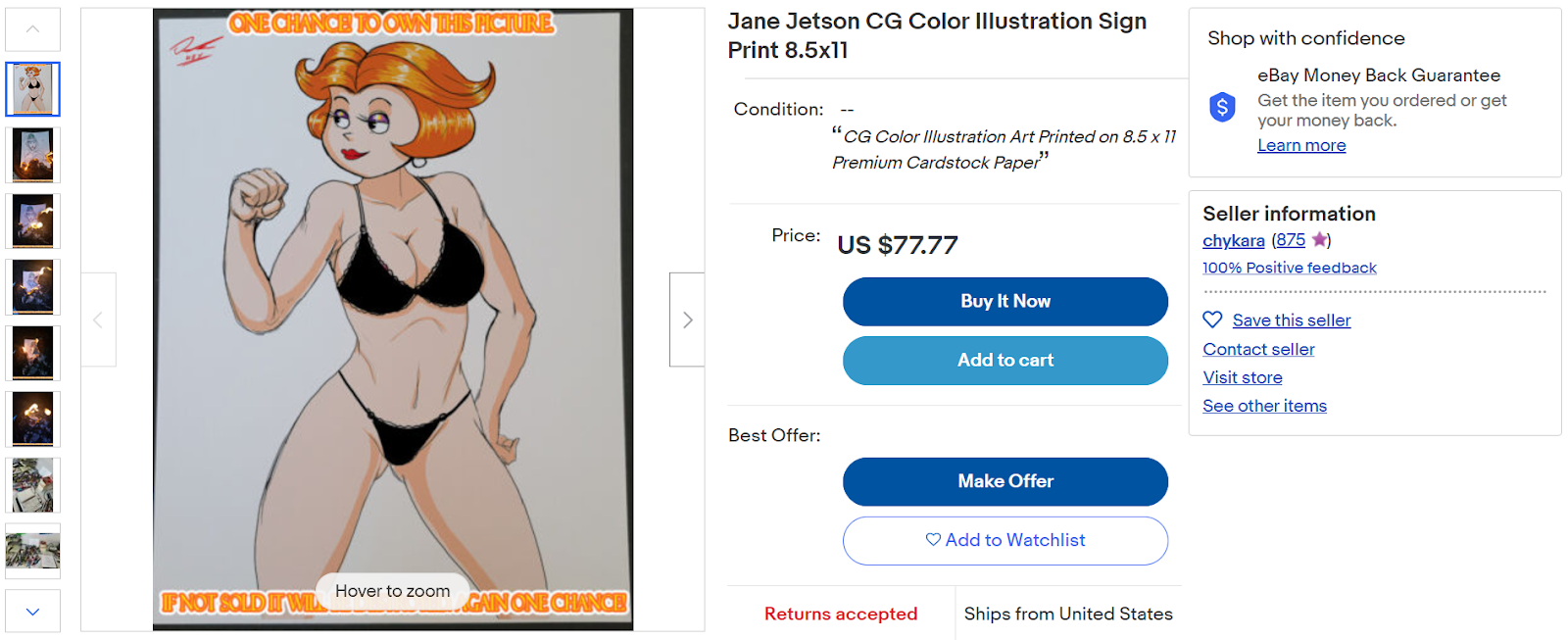The height and width of the screenshot is (640, 1568).
Task: Click the Contact seller link
Action: [x=1258, y=349]
